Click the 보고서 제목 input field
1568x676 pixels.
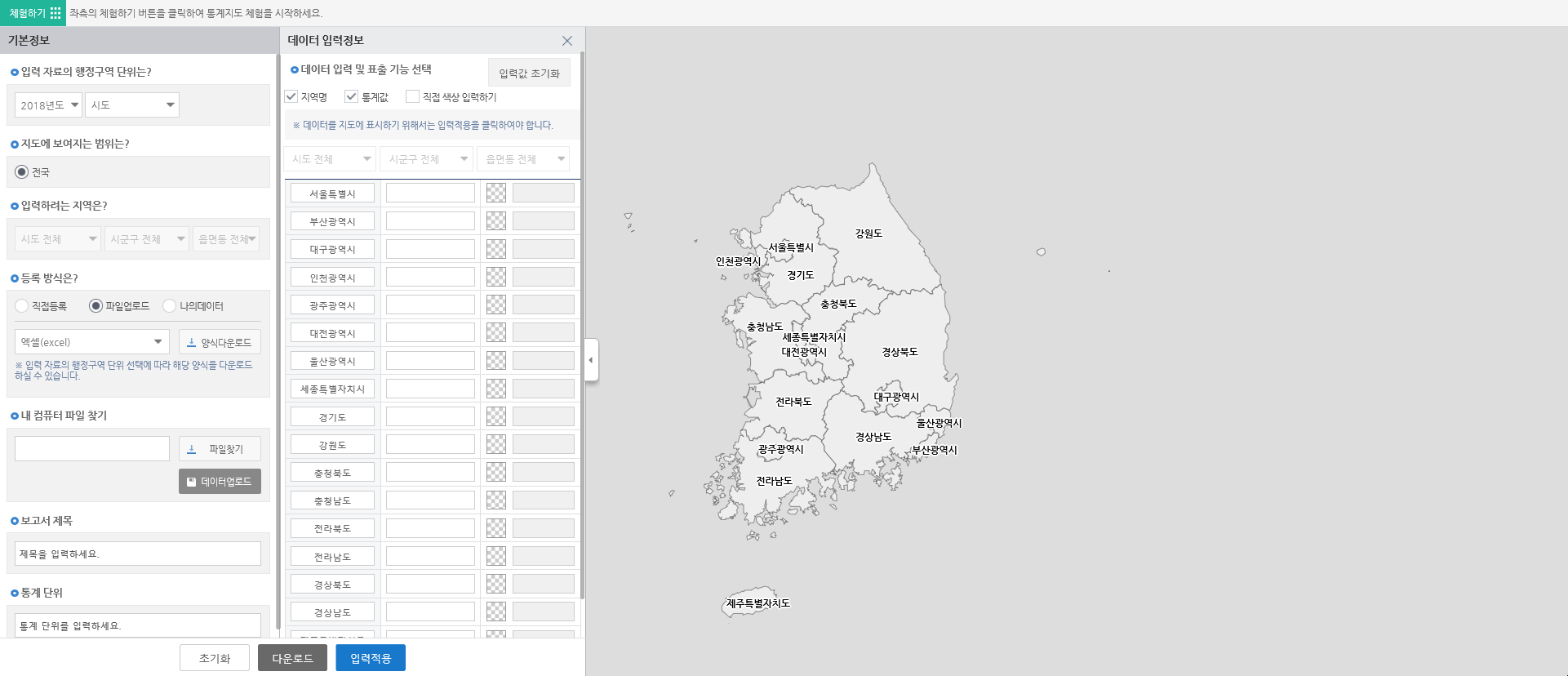tap(138, 554)
